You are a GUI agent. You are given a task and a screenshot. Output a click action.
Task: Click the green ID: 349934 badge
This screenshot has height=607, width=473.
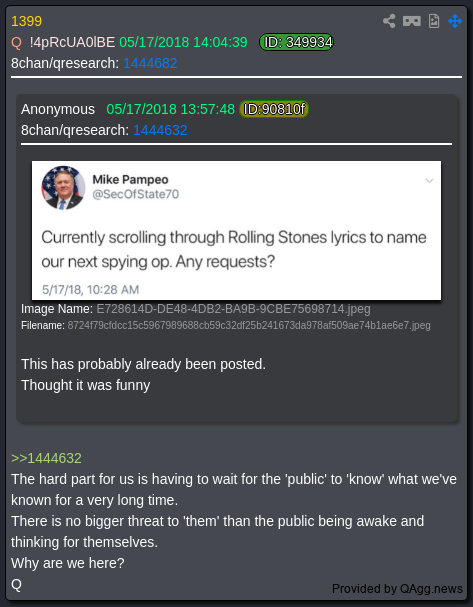[296, 42]
